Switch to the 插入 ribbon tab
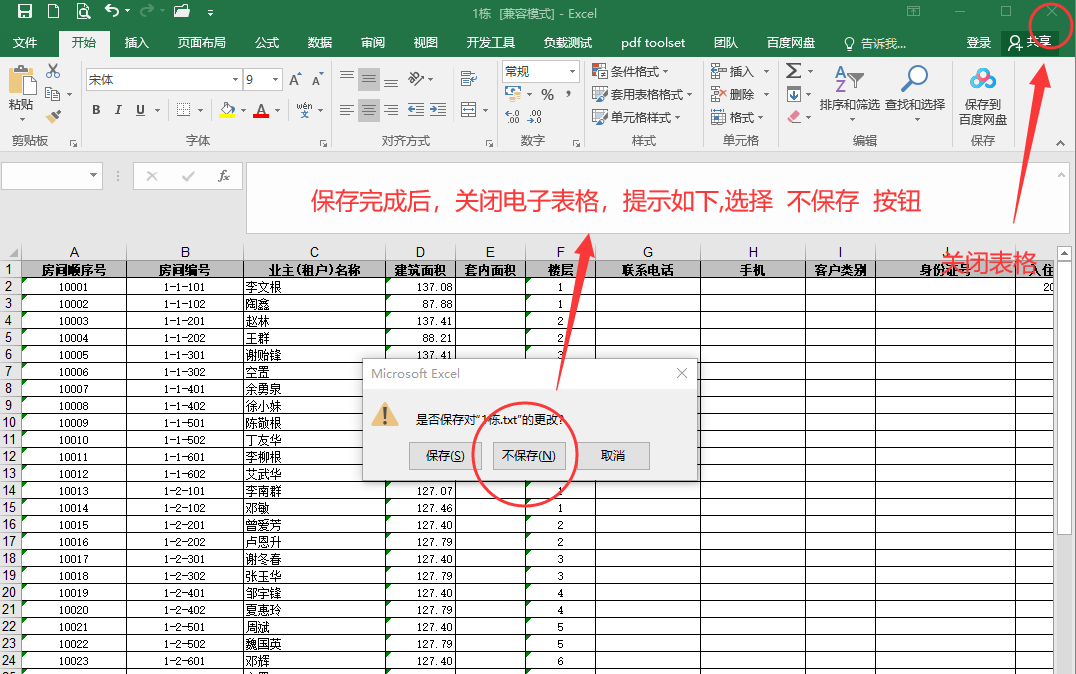The image size is (1076, 674). tap(137, 43)
